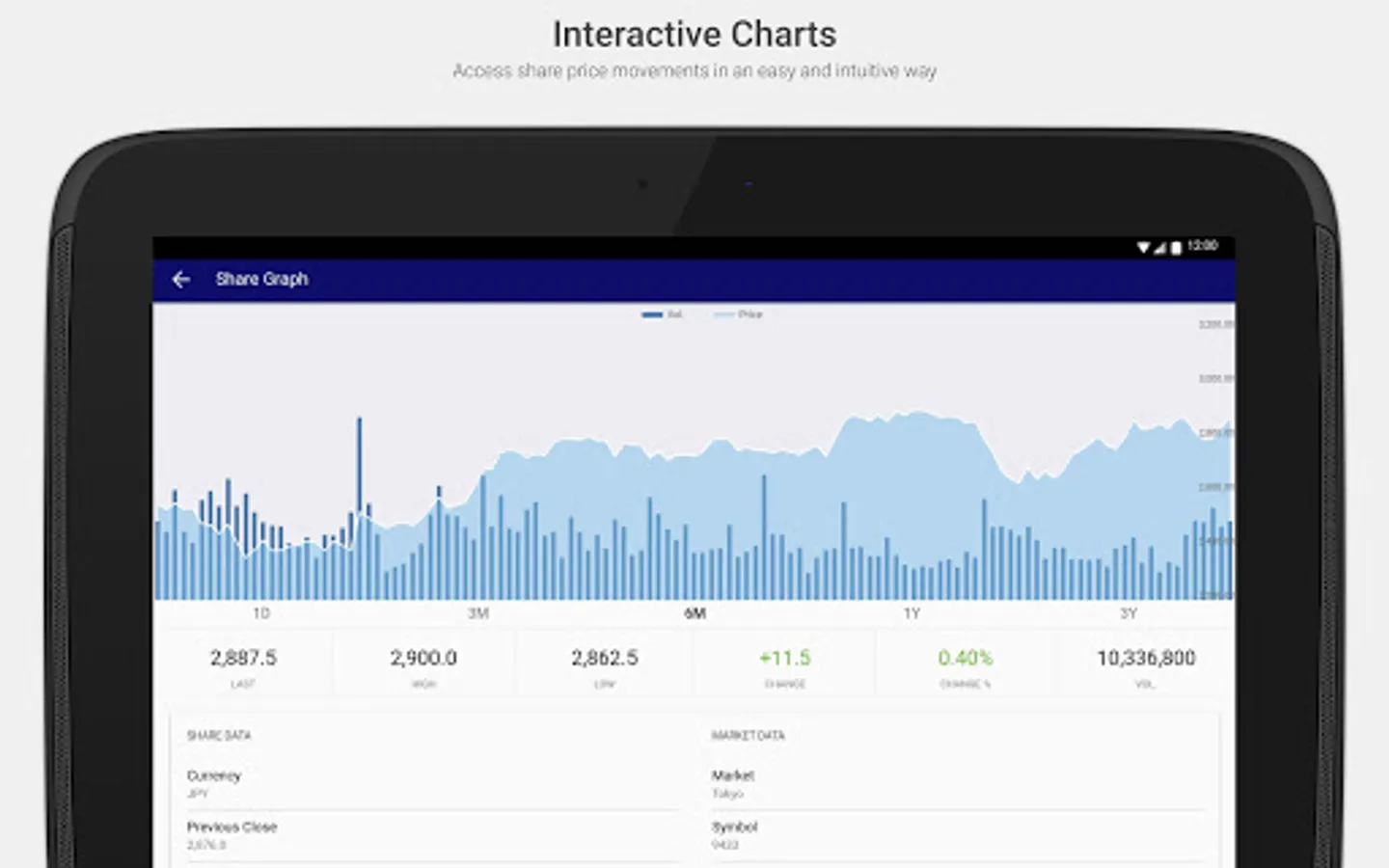This screenshot has width=1389, height=868.
Task: Tap the back arrow in Share Graph header
Action: pyautogui.click(x=180, y=280)
